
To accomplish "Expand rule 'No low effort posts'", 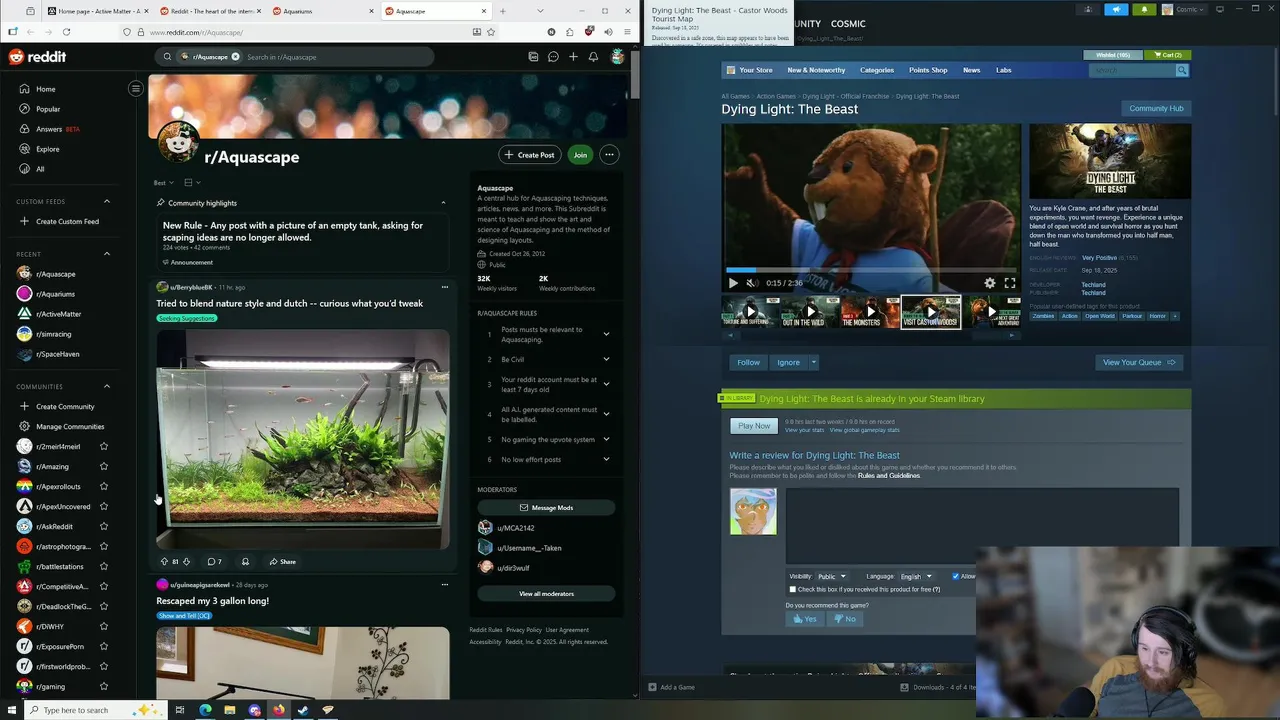I will click(606, 459).
